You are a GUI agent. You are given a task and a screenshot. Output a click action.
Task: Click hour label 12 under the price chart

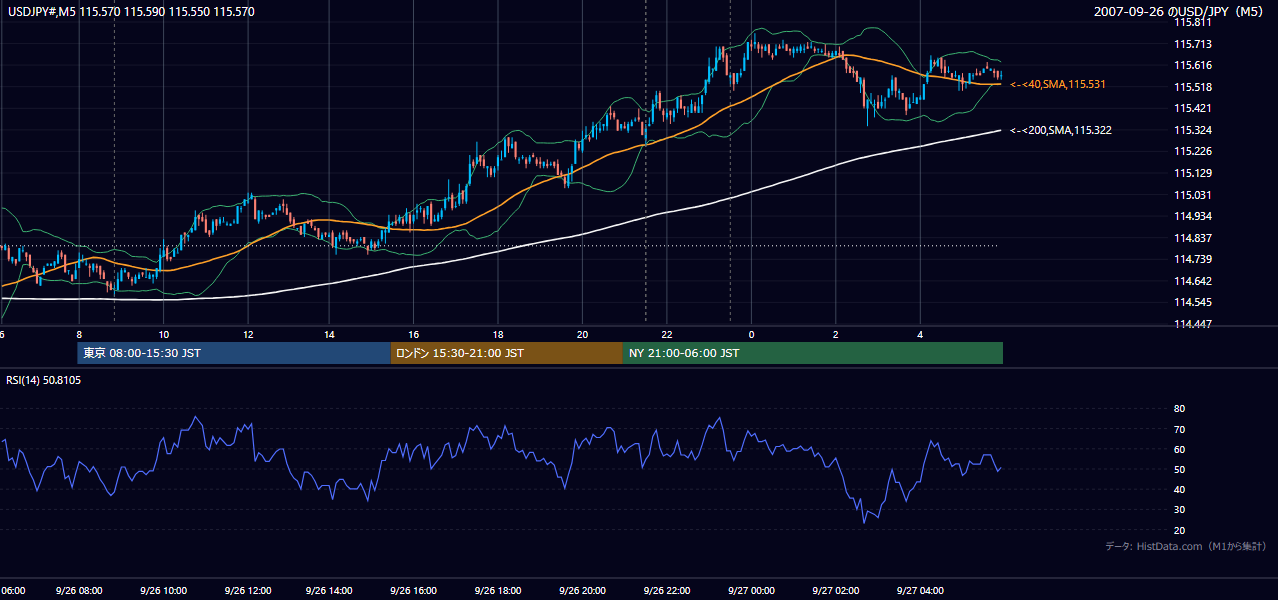coord(247,334)
